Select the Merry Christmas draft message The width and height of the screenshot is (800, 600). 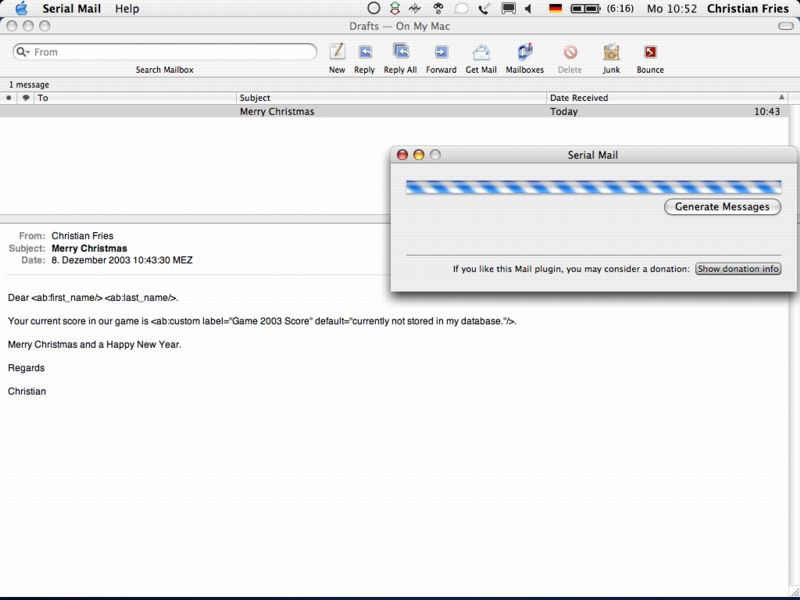tap(390, 112)
